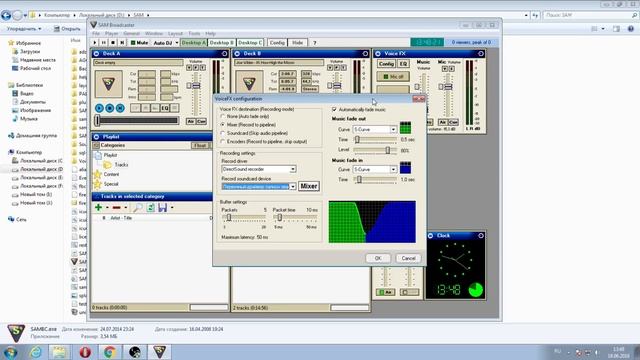
Task: Click the Voice FX panel header circle icon
Action: tap(378, 53)
